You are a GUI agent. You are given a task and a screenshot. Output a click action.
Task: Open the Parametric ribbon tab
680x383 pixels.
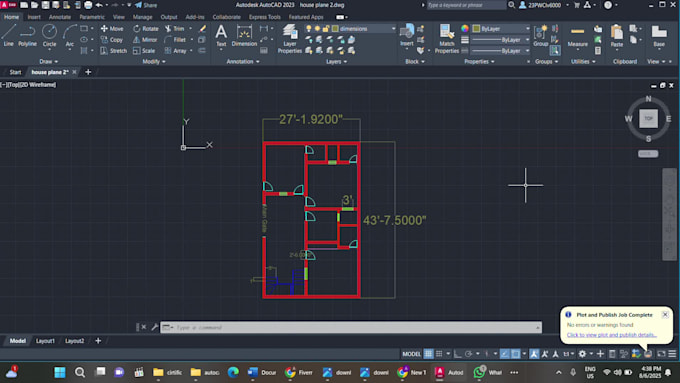tap(92, 17)
